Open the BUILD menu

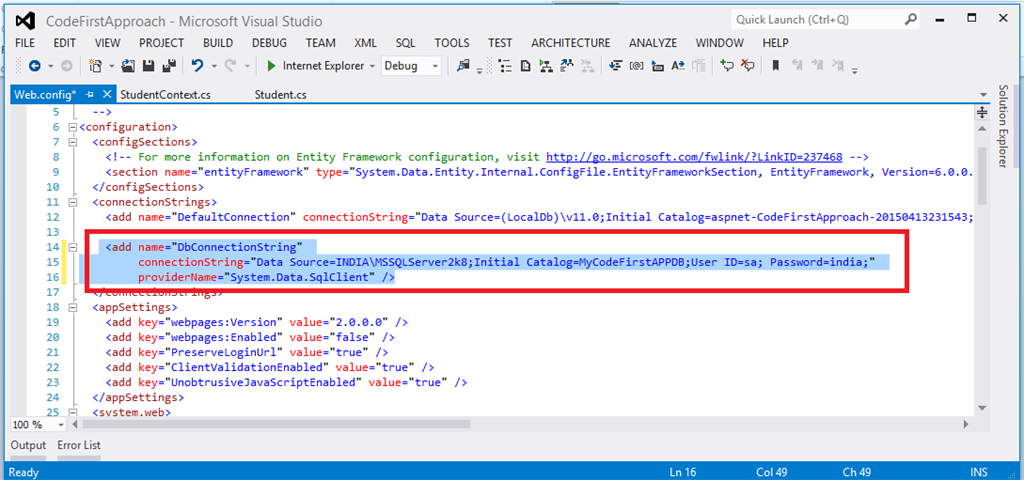click(218, 43)
